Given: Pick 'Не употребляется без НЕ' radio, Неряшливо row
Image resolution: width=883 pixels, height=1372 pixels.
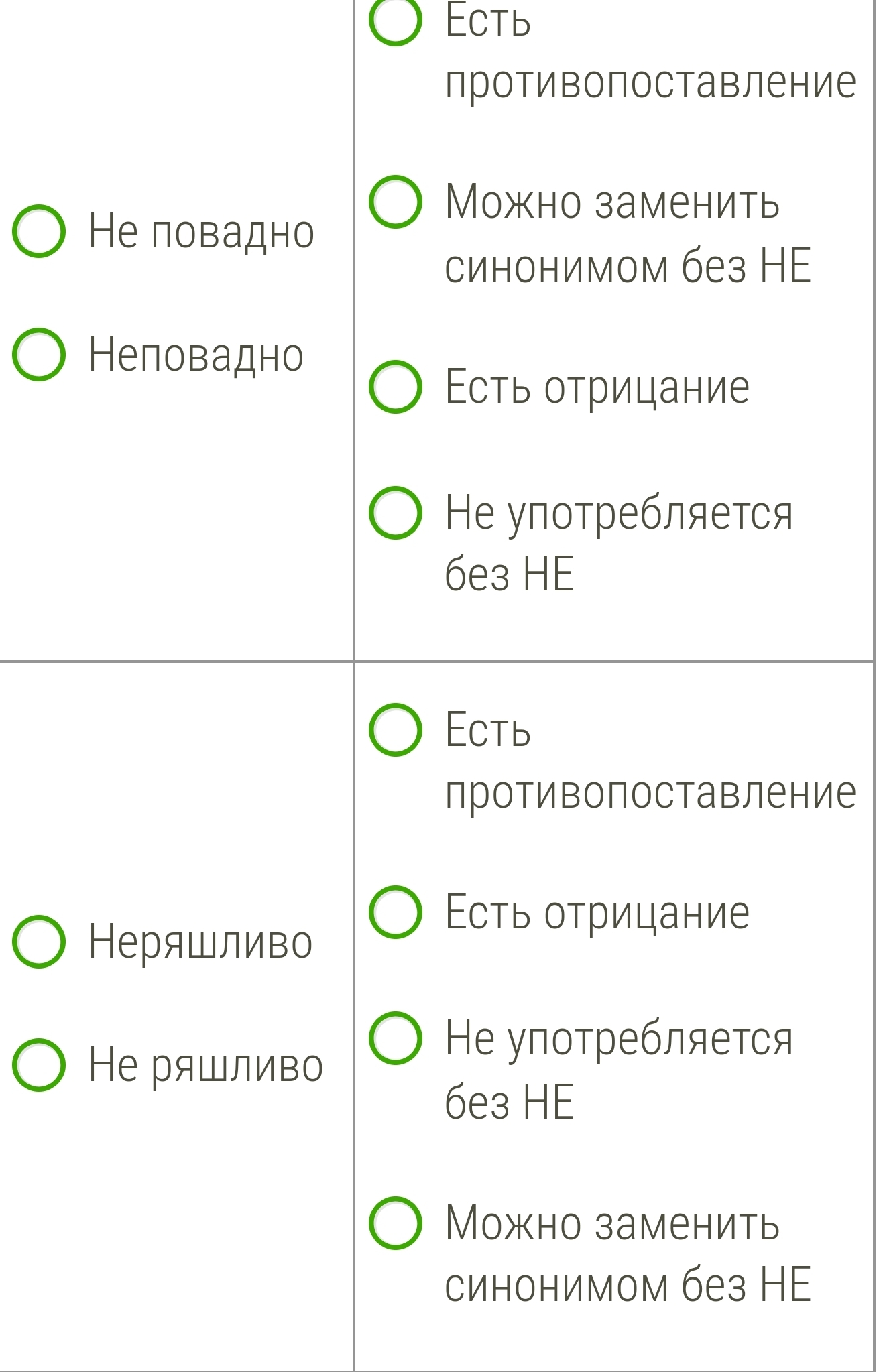Looking at the screenshot, I should coord(396,1038).
